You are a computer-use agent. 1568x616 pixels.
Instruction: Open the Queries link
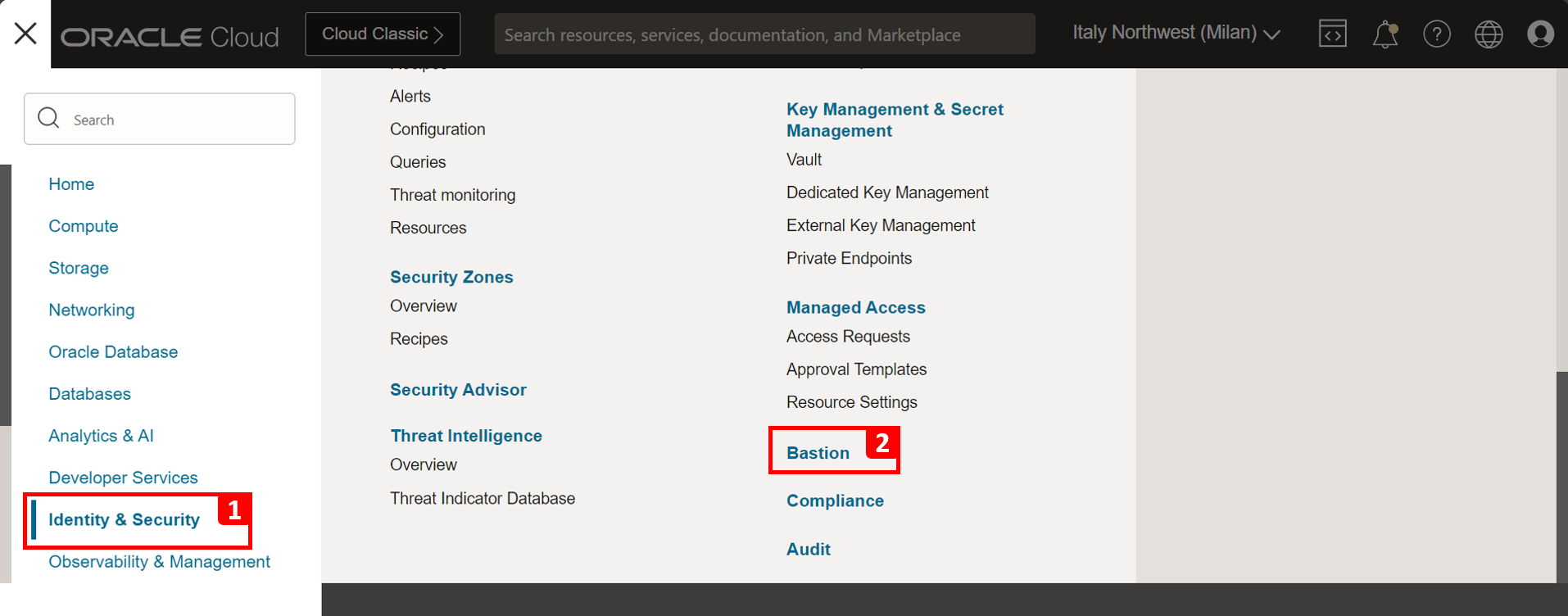(x=418, y=162)
